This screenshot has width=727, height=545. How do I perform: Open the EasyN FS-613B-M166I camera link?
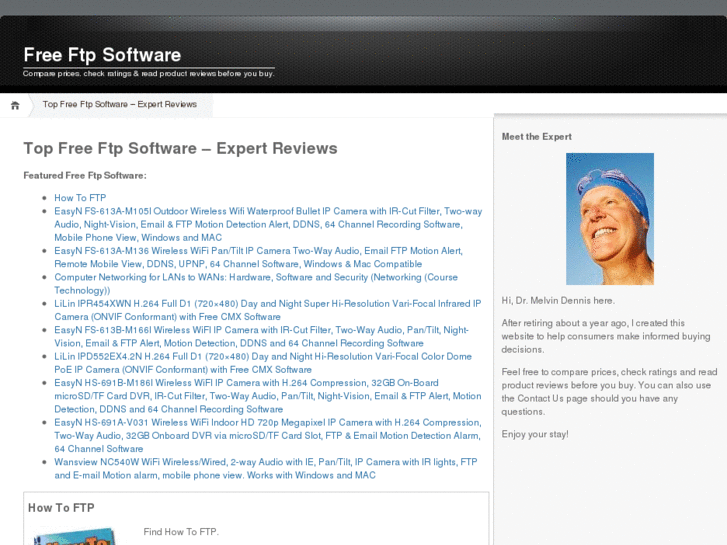[x=261, y=337]
